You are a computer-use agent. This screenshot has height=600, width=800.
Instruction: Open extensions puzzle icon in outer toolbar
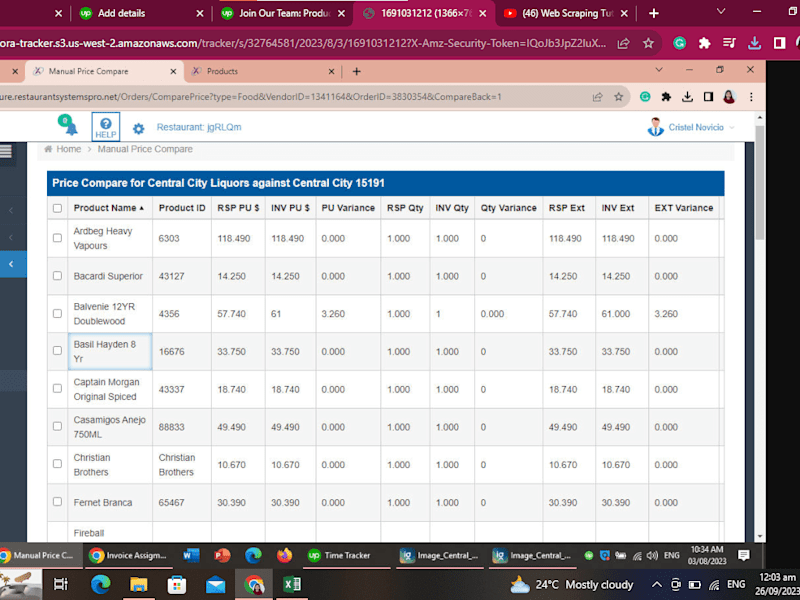[x=705, y=43]
